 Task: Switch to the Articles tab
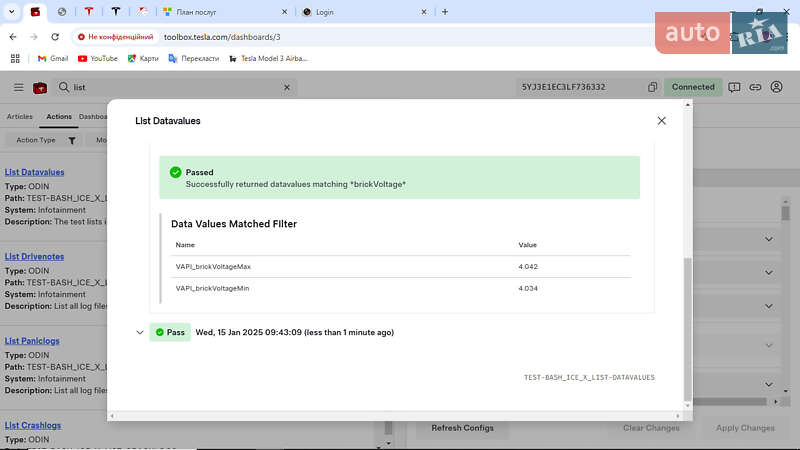pyautogui.click(x=20, y=116)
